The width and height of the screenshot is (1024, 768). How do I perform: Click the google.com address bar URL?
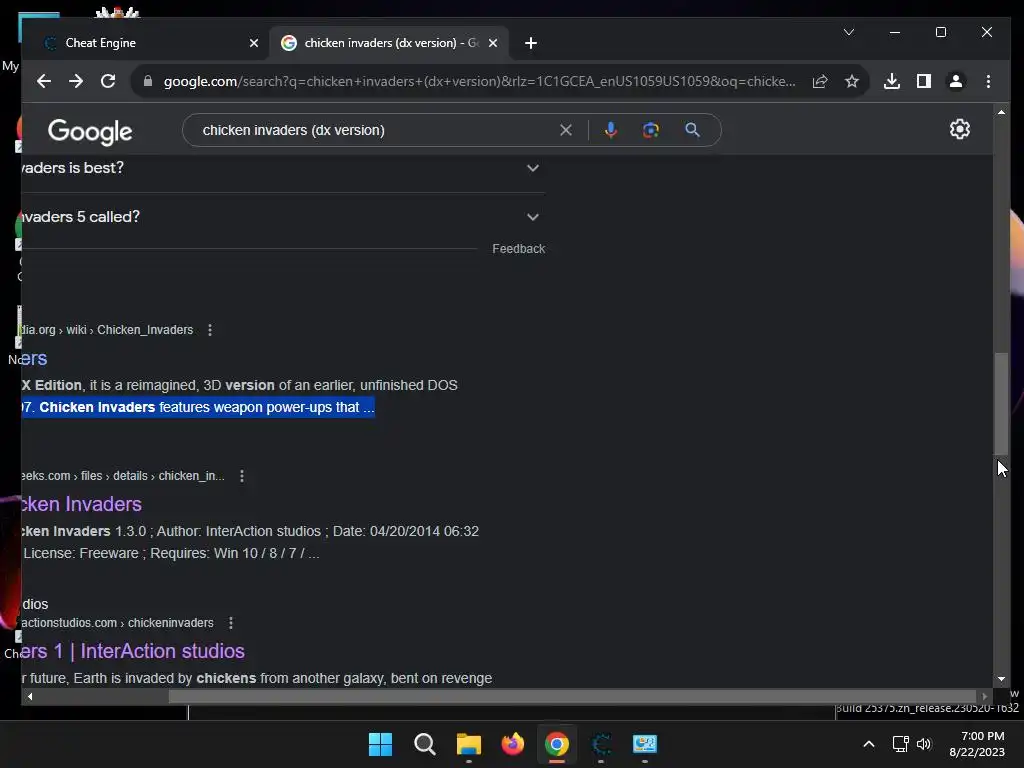[x=480, y=81]
